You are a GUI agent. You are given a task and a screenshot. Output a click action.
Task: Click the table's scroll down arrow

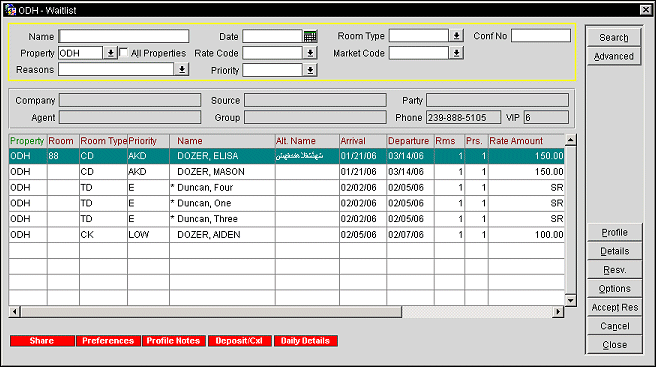click(571, 300)
